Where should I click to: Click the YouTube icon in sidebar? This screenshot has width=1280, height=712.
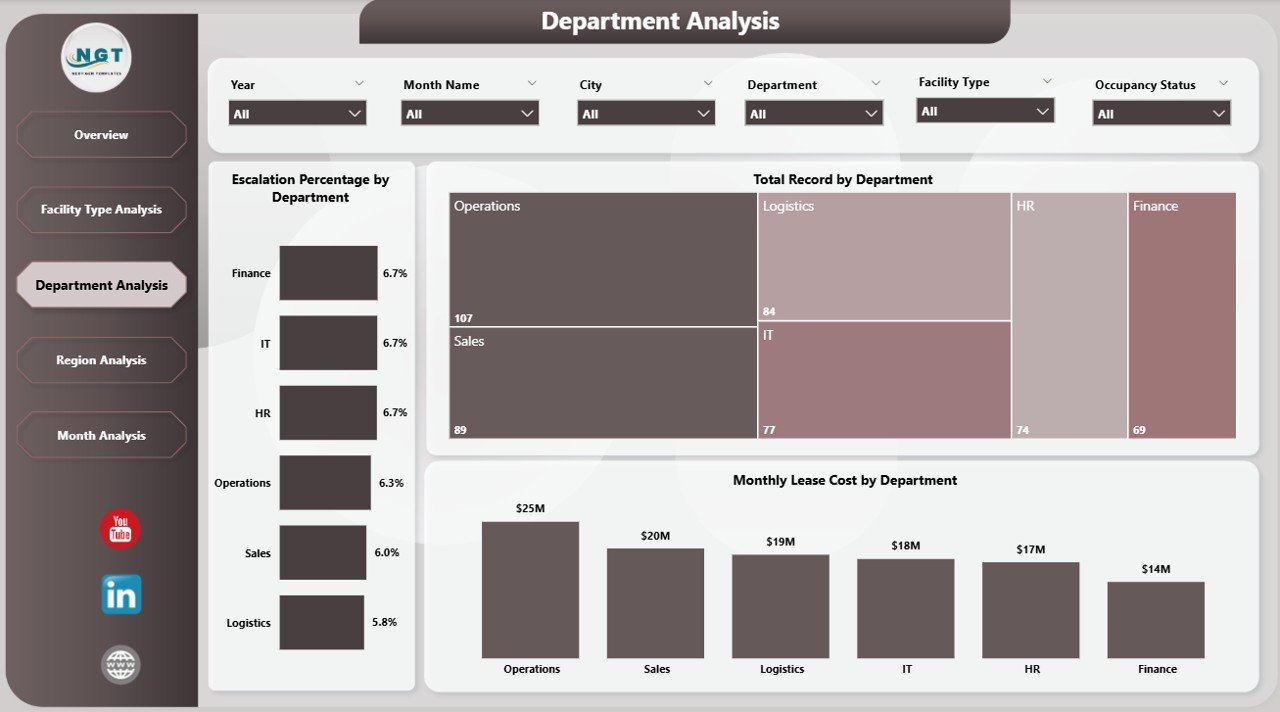tap(121, 529)
